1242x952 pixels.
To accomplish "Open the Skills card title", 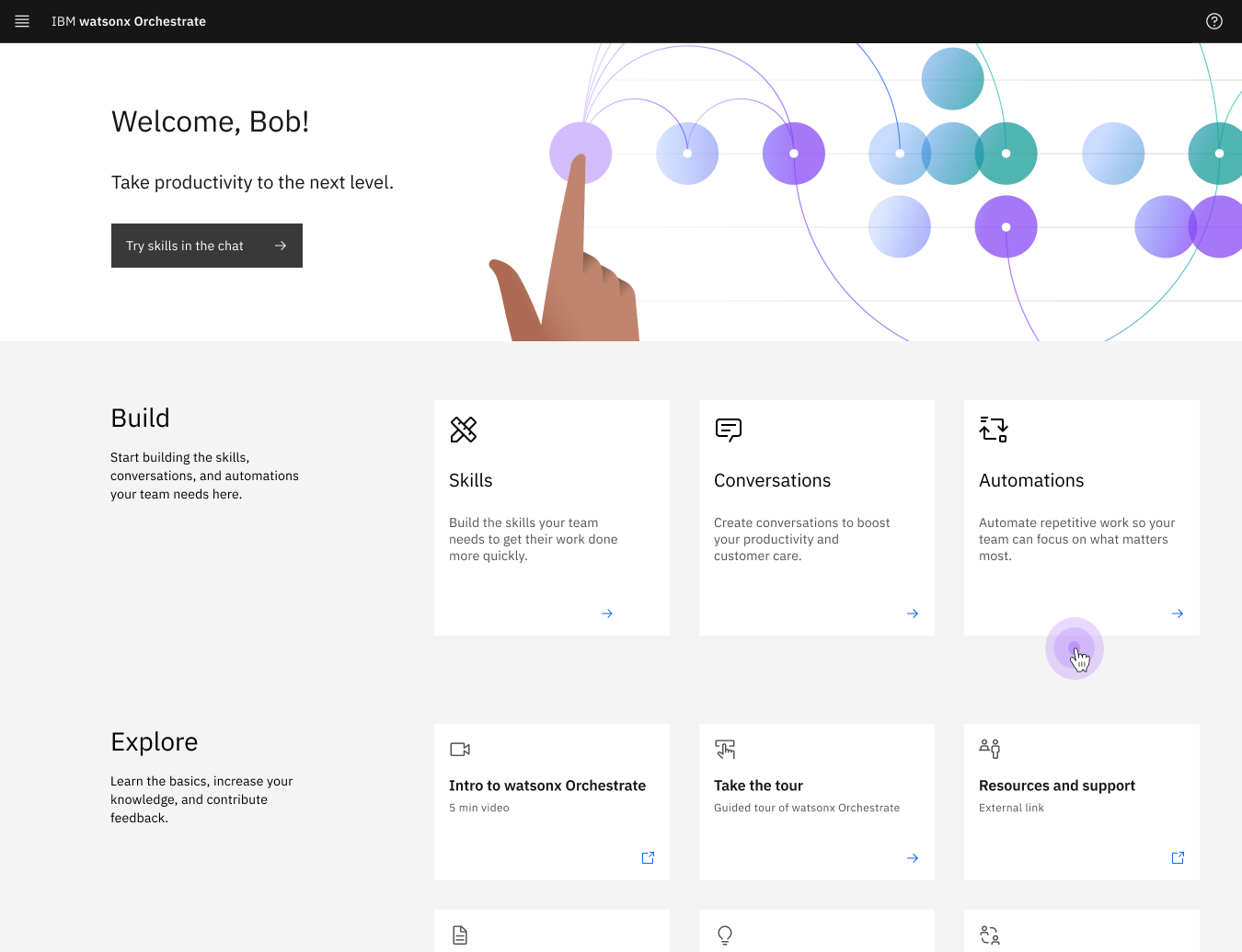I will (471, 480).
